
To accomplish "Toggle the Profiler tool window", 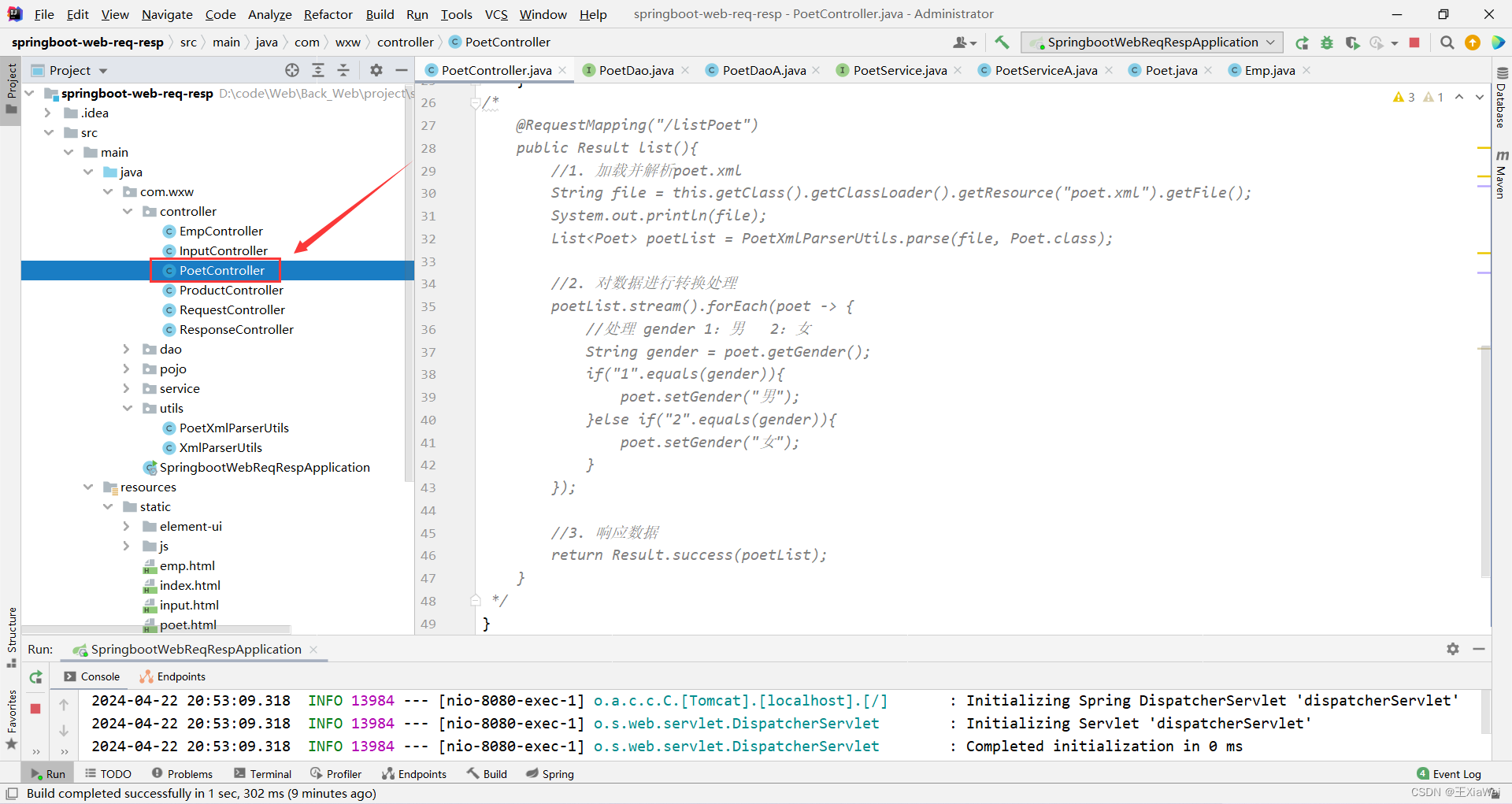I will coord(336,774).
